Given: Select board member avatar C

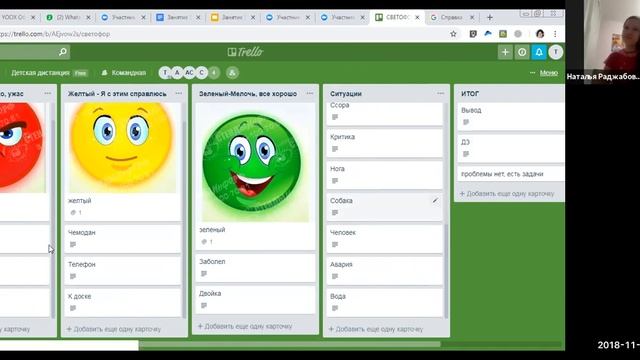Looking at the screenshot, I should [201, 73].
